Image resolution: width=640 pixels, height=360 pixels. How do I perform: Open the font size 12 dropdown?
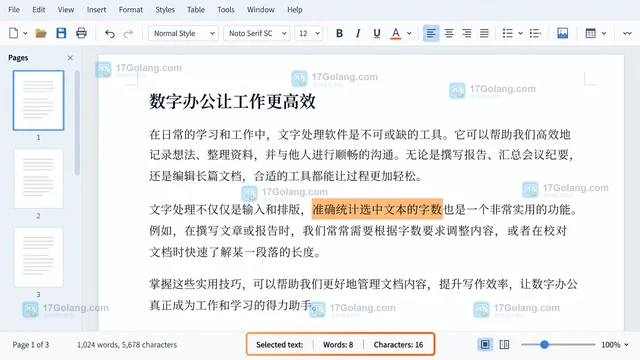309,33
